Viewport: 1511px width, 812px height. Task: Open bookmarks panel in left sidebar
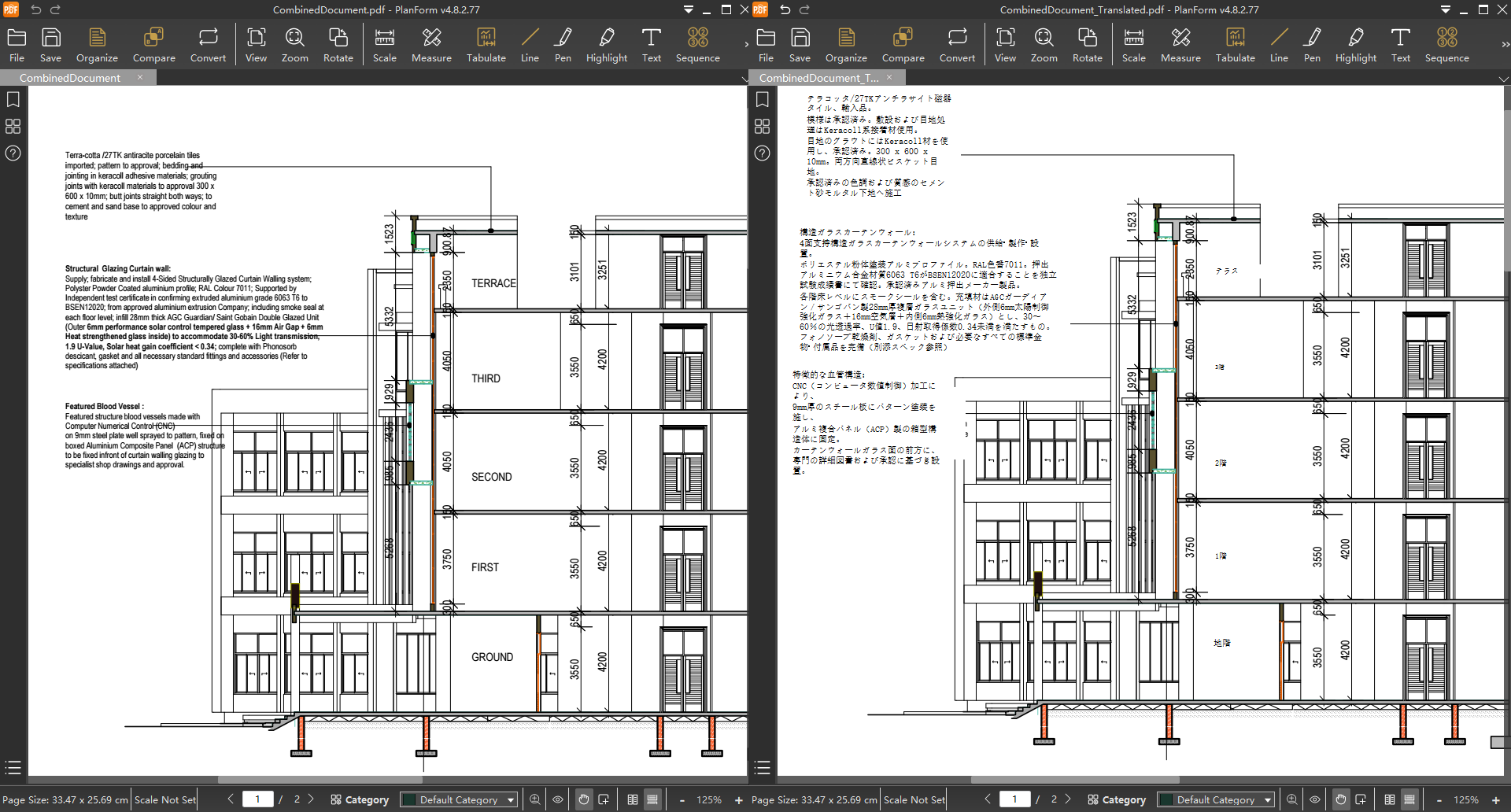coord(13,100)
